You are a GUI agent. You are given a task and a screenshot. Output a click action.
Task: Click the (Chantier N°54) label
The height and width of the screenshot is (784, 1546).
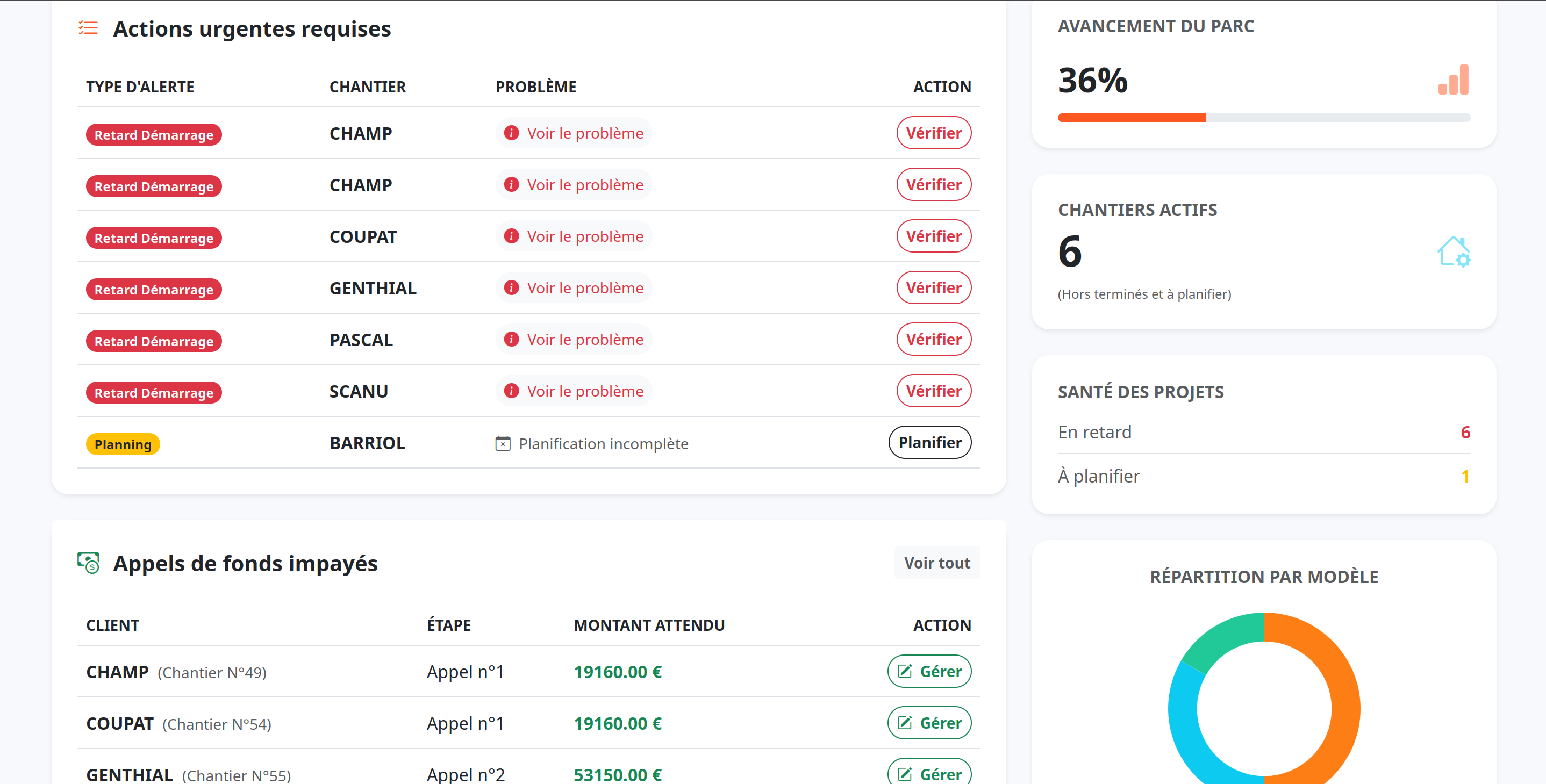pos(217,724)
